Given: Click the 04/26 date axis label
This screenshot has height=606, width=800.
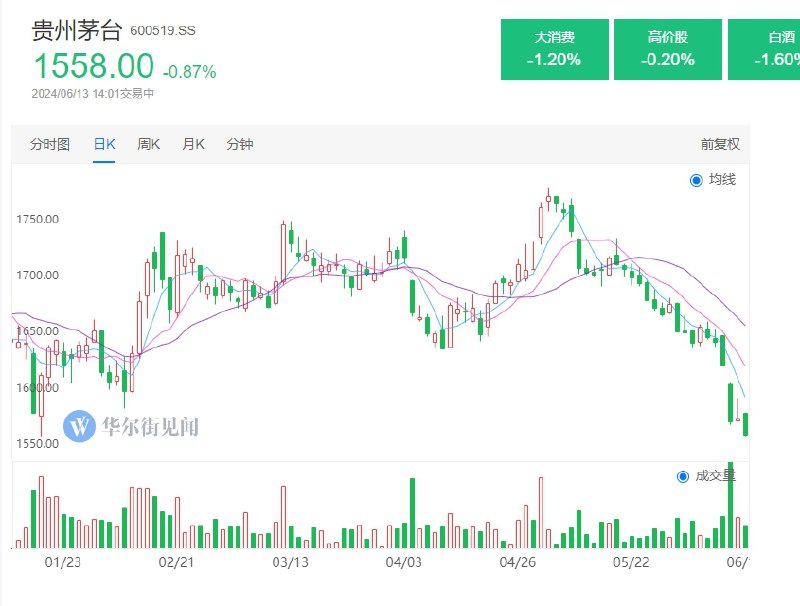Looking at the screenshot, I should (517, 562).
